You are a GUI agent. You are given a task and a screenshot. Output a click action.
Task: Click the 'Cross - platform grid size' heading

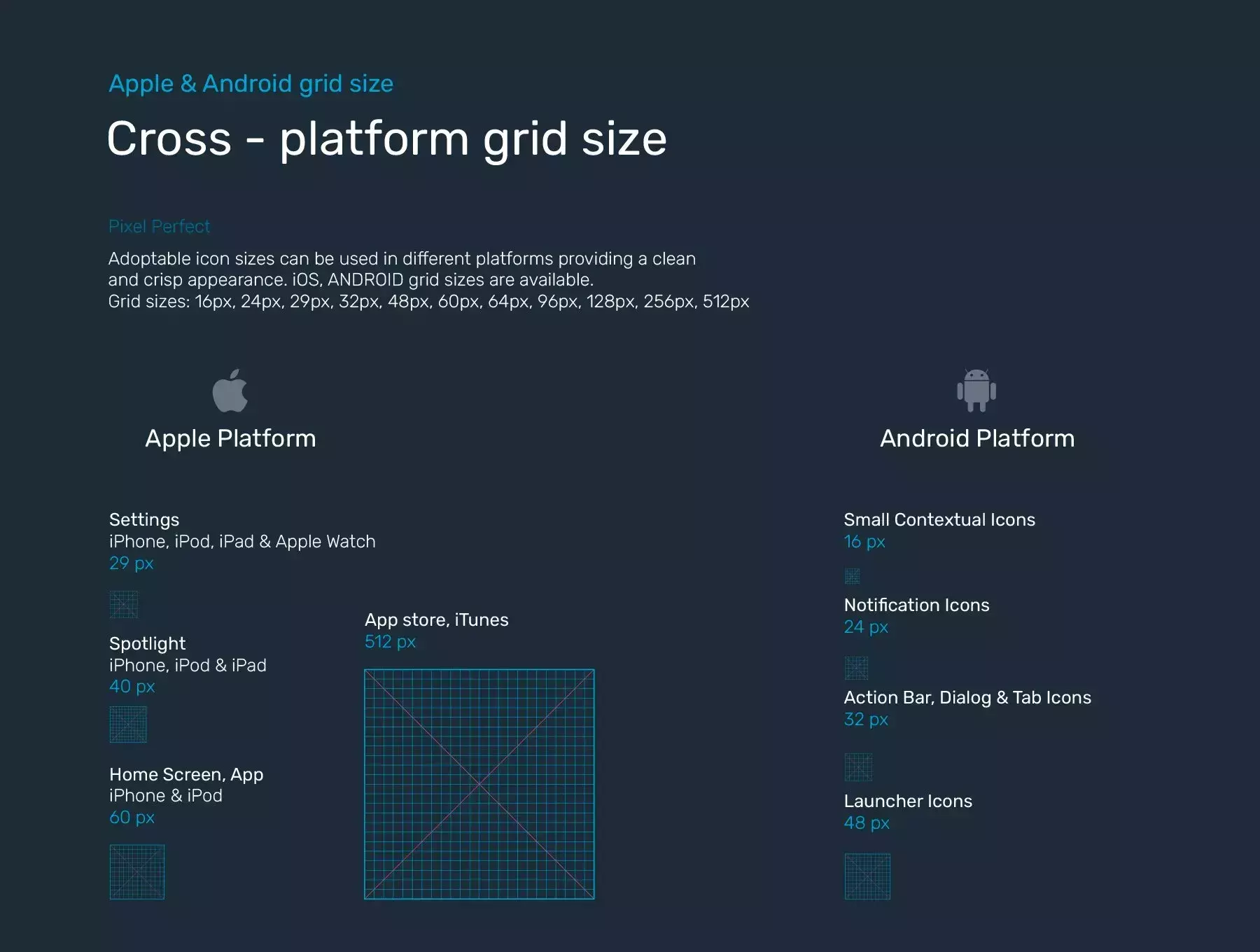pyautogui.click(x=386, y=139)
